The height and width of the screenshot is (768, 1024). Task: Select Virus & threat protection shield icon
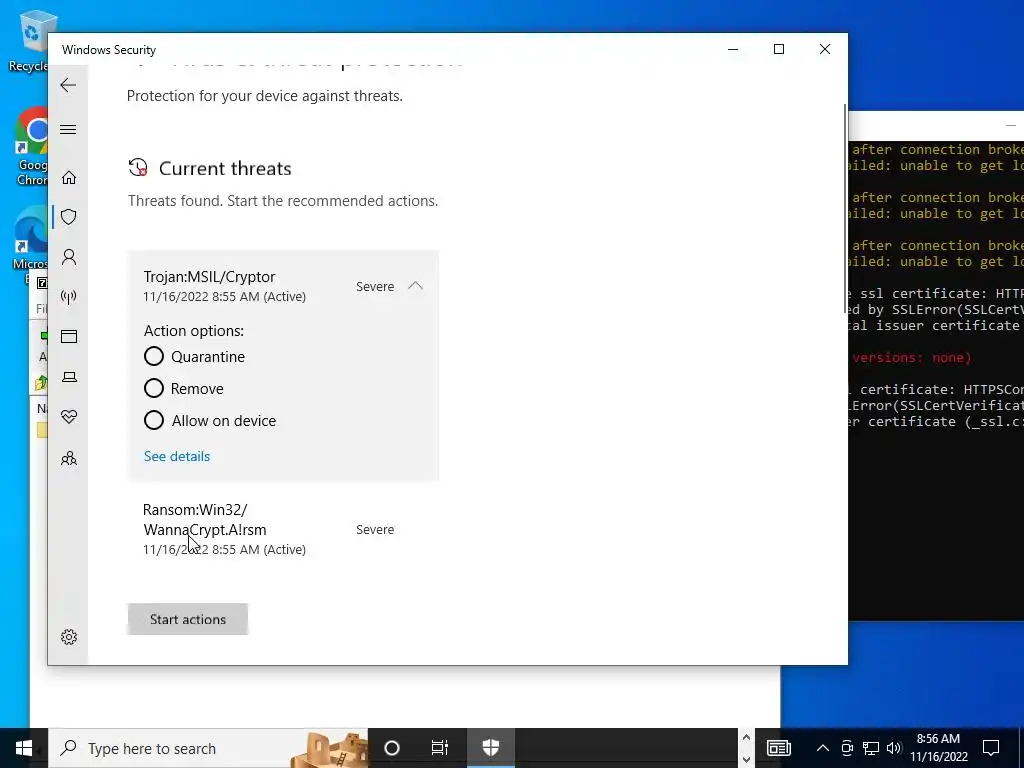[x=69, y=217]
